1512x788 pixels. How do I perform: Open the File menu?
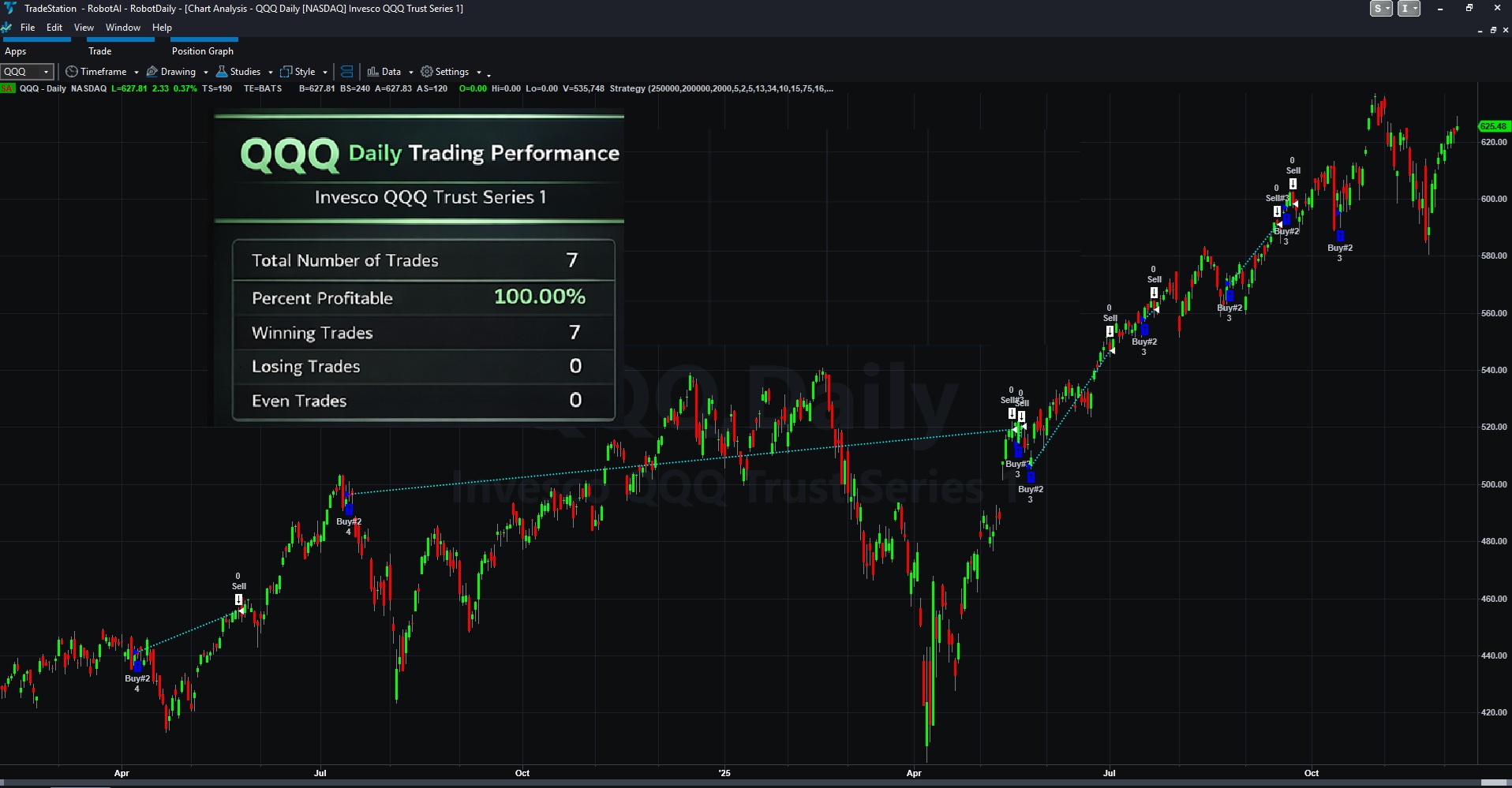click(x=28, y=28)
